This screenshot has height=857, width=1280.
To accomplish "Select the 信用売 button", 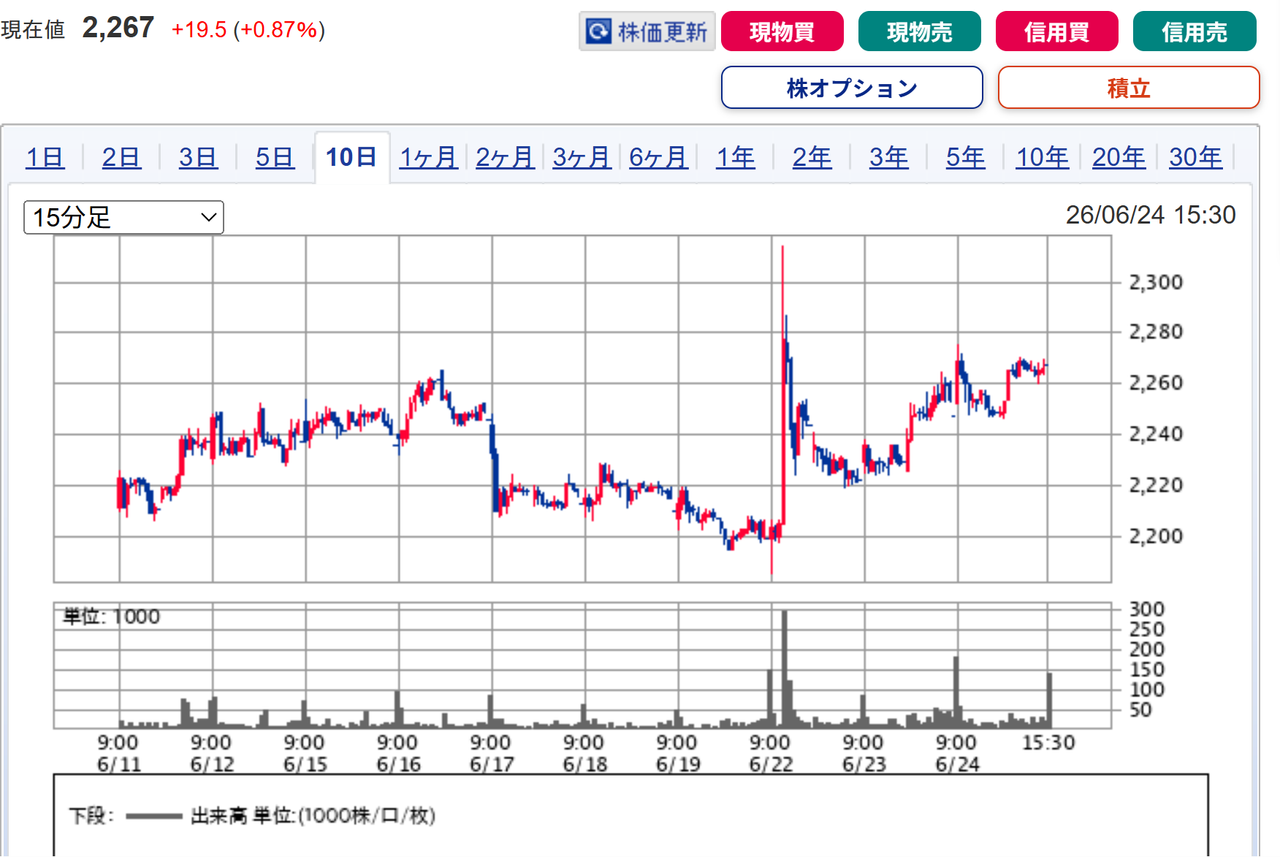I will tap(1195, 32).
